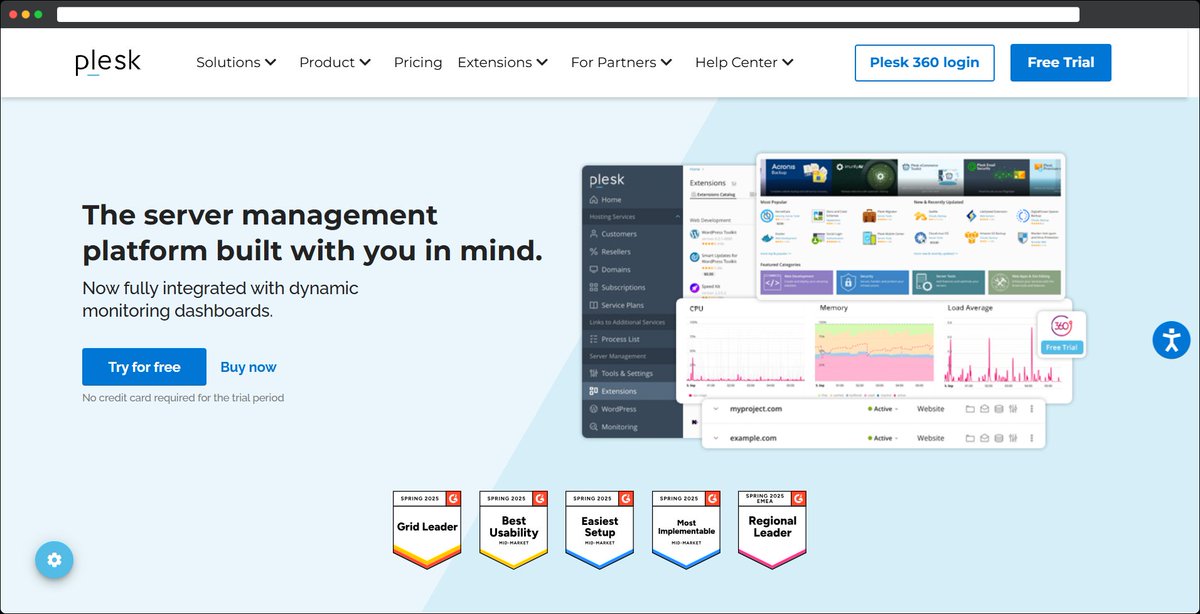Open file manager folder icon for example.com
1200x614 pixels.
[969, 438]
